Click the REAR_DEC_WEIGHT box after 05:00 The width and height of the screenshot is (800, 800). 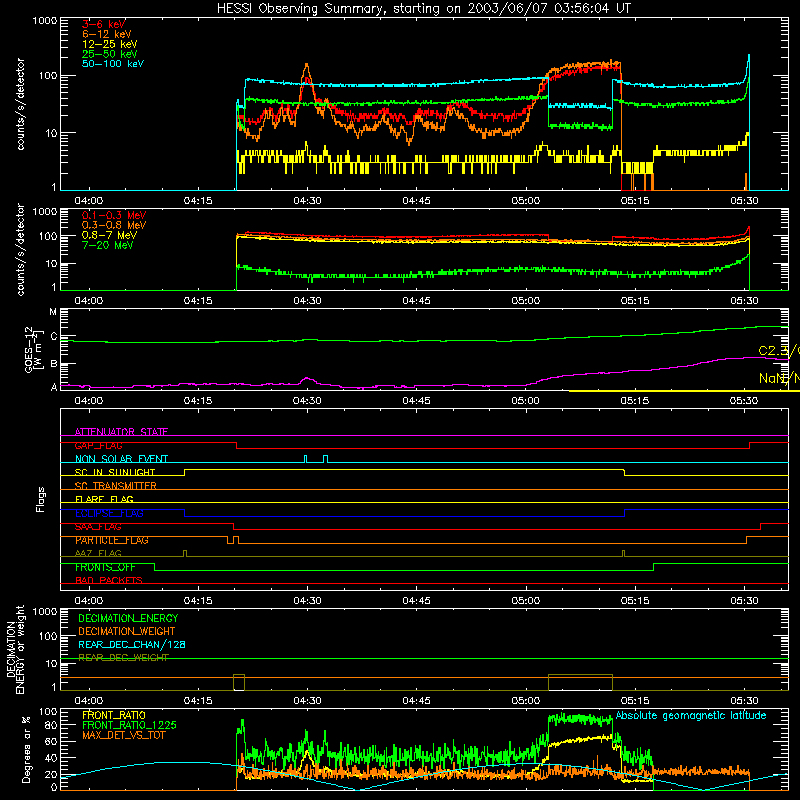(x=580, y=682)
